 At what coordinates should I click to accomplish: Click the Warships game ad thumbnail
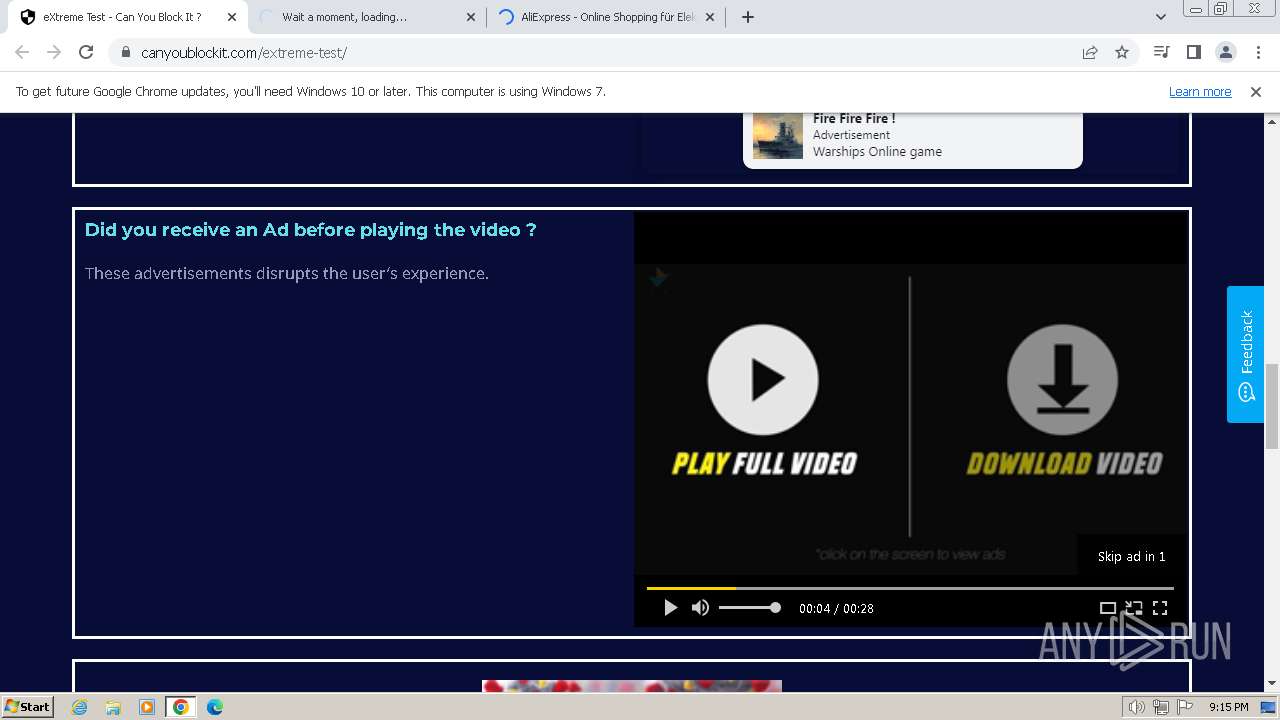tap(778, 135)
